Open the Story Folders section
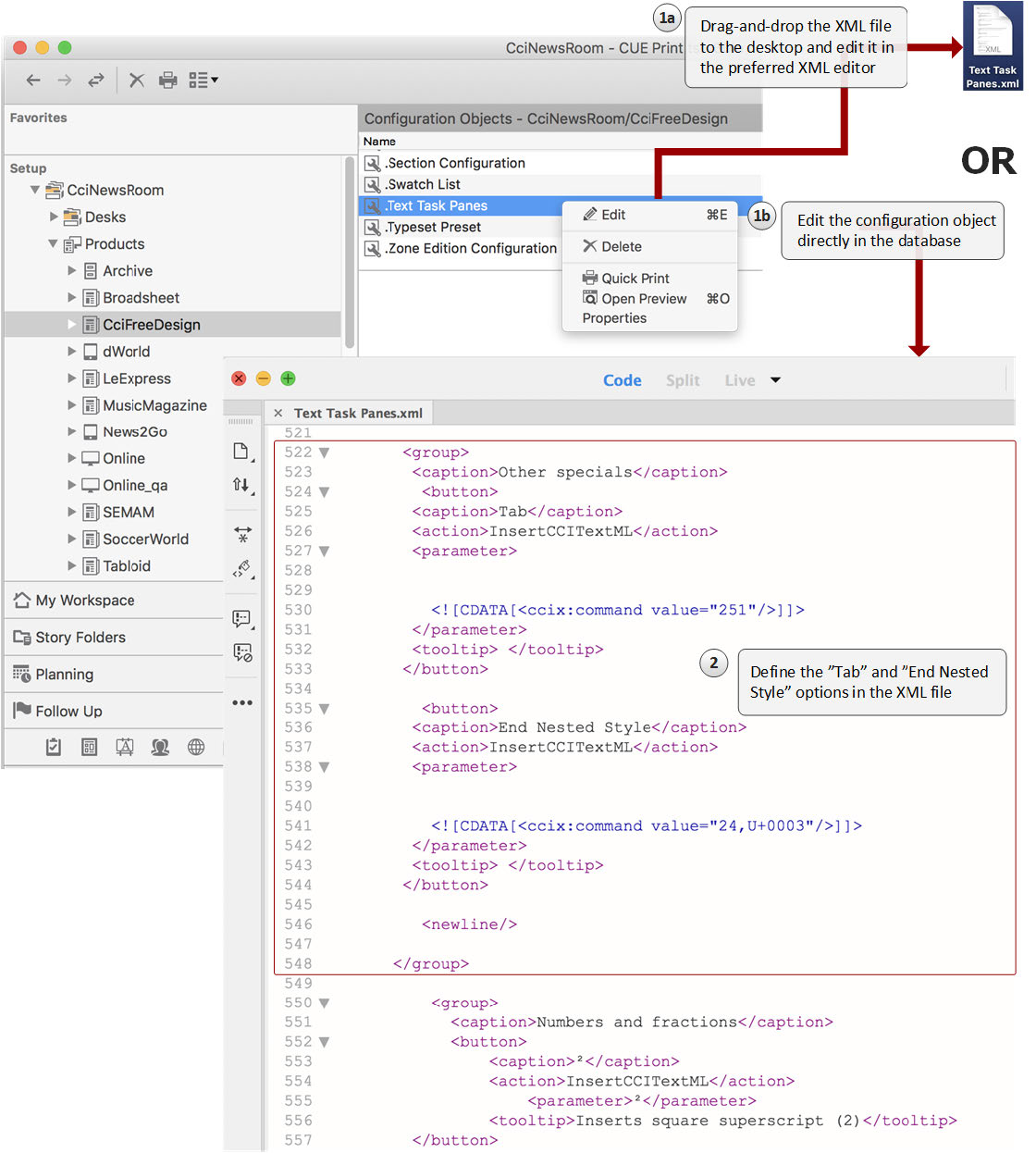This screenshot has width=1036, height=1153. (80, 638)
